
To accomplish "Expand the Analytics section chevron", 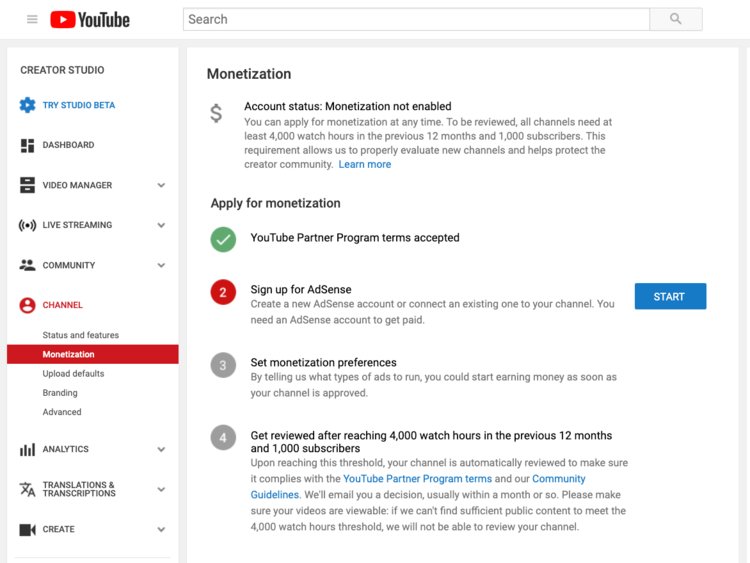I will tap(161, 449).
